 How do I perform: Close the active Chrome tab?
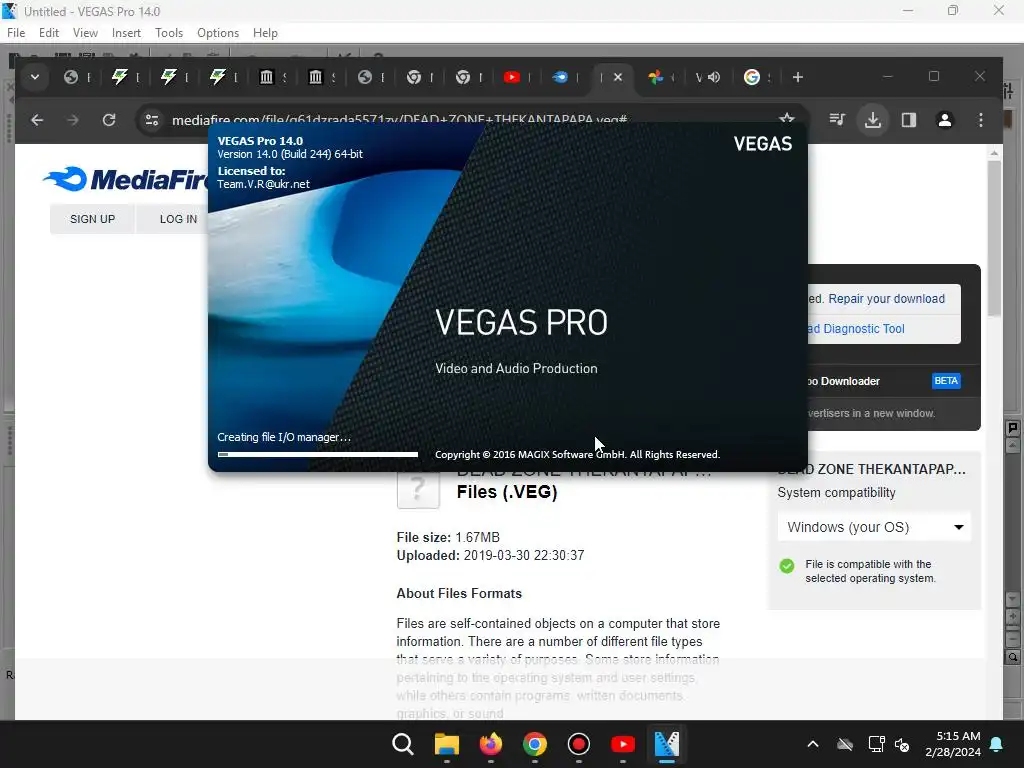(618, 77)
